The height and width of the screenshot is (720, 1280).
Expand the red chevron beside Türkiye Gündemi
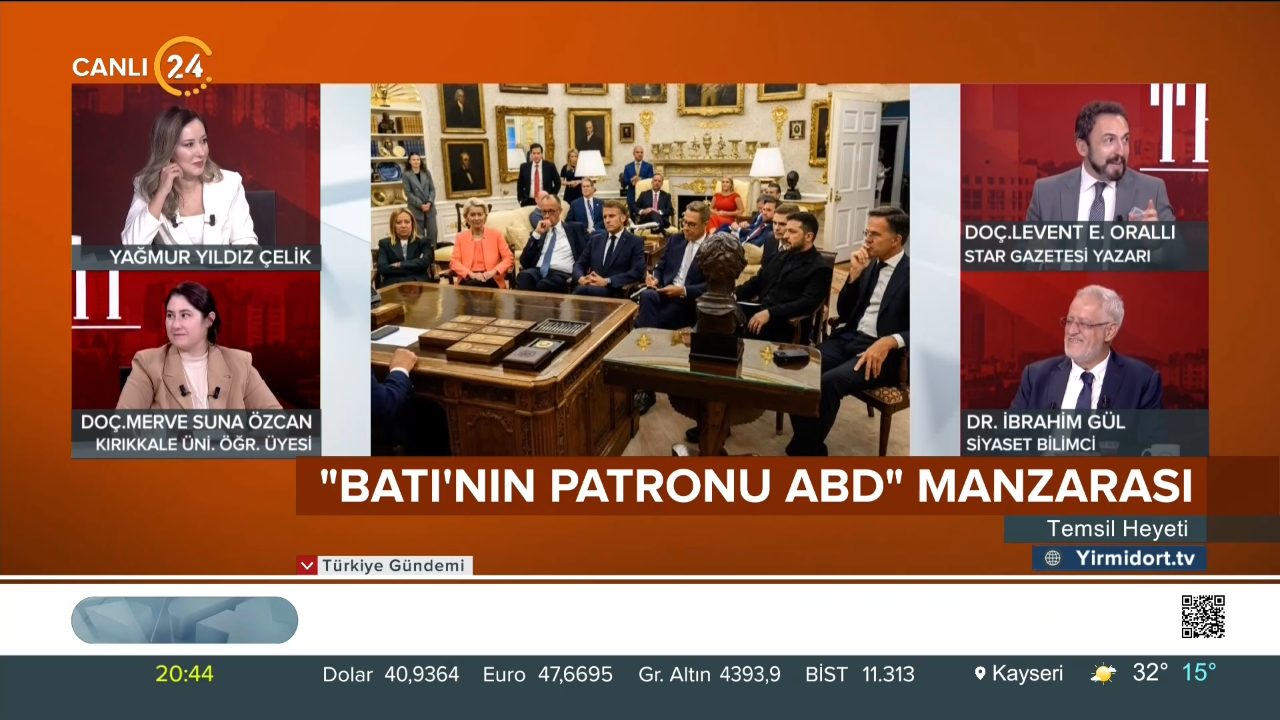tap(307, 565)
